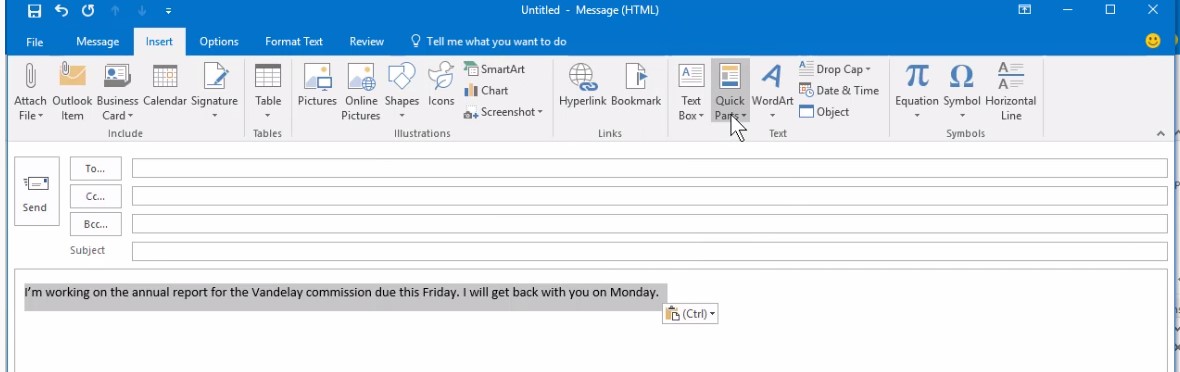
Task: Open the File tab
Action: 35,41
